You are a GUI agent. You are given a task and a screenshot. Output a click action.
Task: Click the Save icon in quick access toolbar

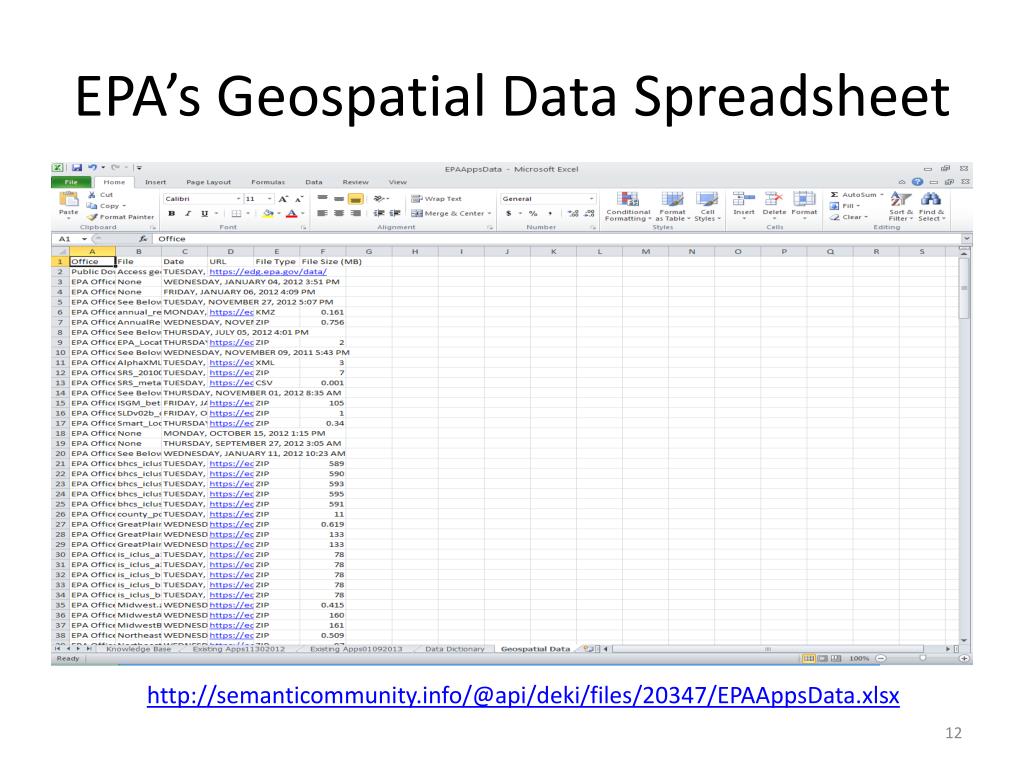click(76, 168)
